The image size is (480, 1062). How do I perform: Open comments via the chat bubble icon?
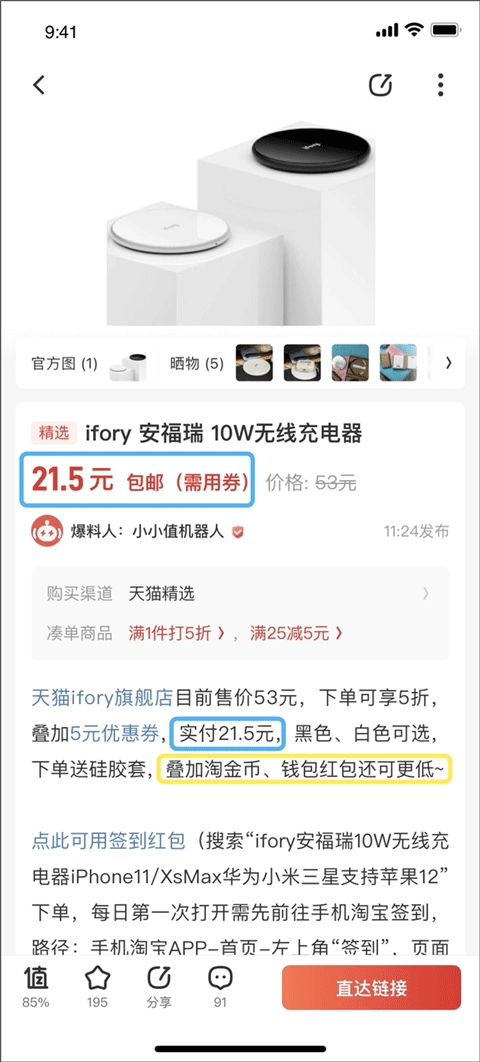[221, 979]
